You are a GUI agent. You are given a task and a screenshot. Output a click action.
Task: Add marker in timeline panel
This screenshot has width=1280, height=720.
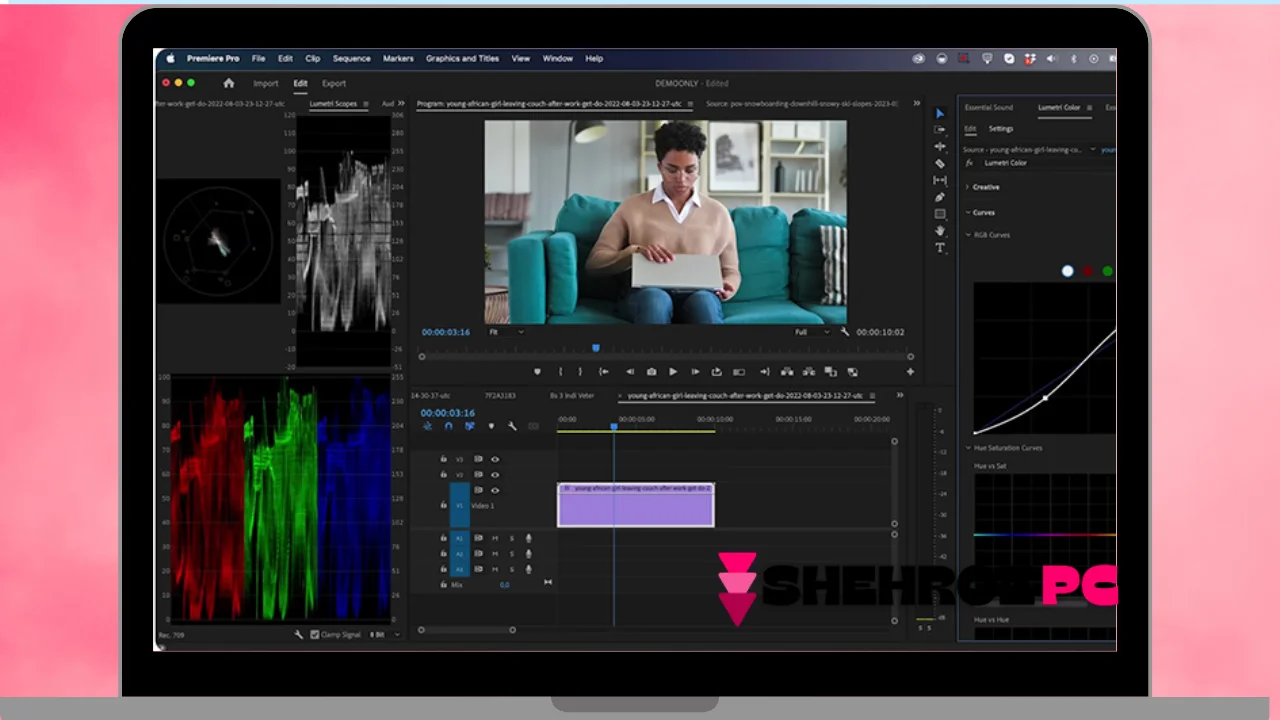(x=491, y=426)
